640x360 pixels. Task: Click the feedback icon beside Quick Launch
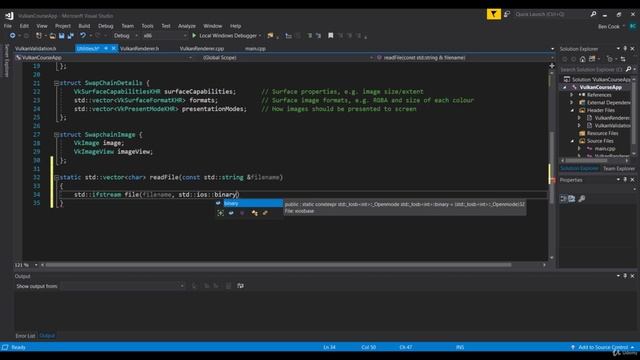(507, 14)
